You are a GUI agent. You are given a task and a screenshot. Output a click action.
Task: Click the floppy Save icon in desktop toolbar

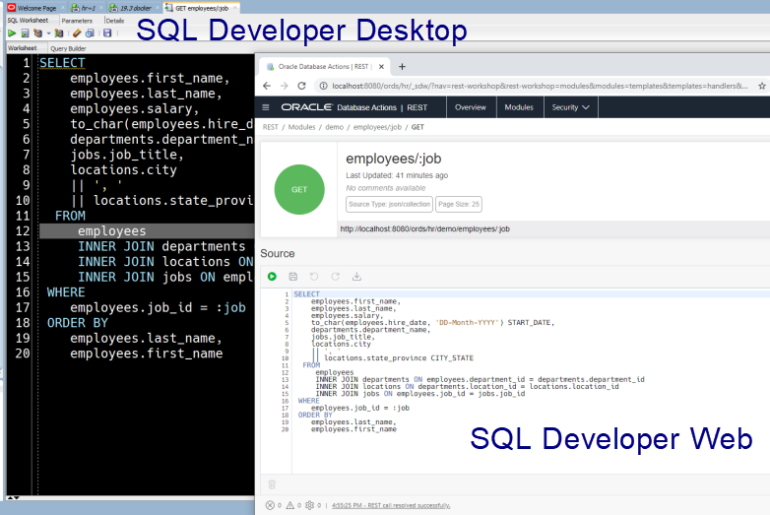(x=107, y=33)
